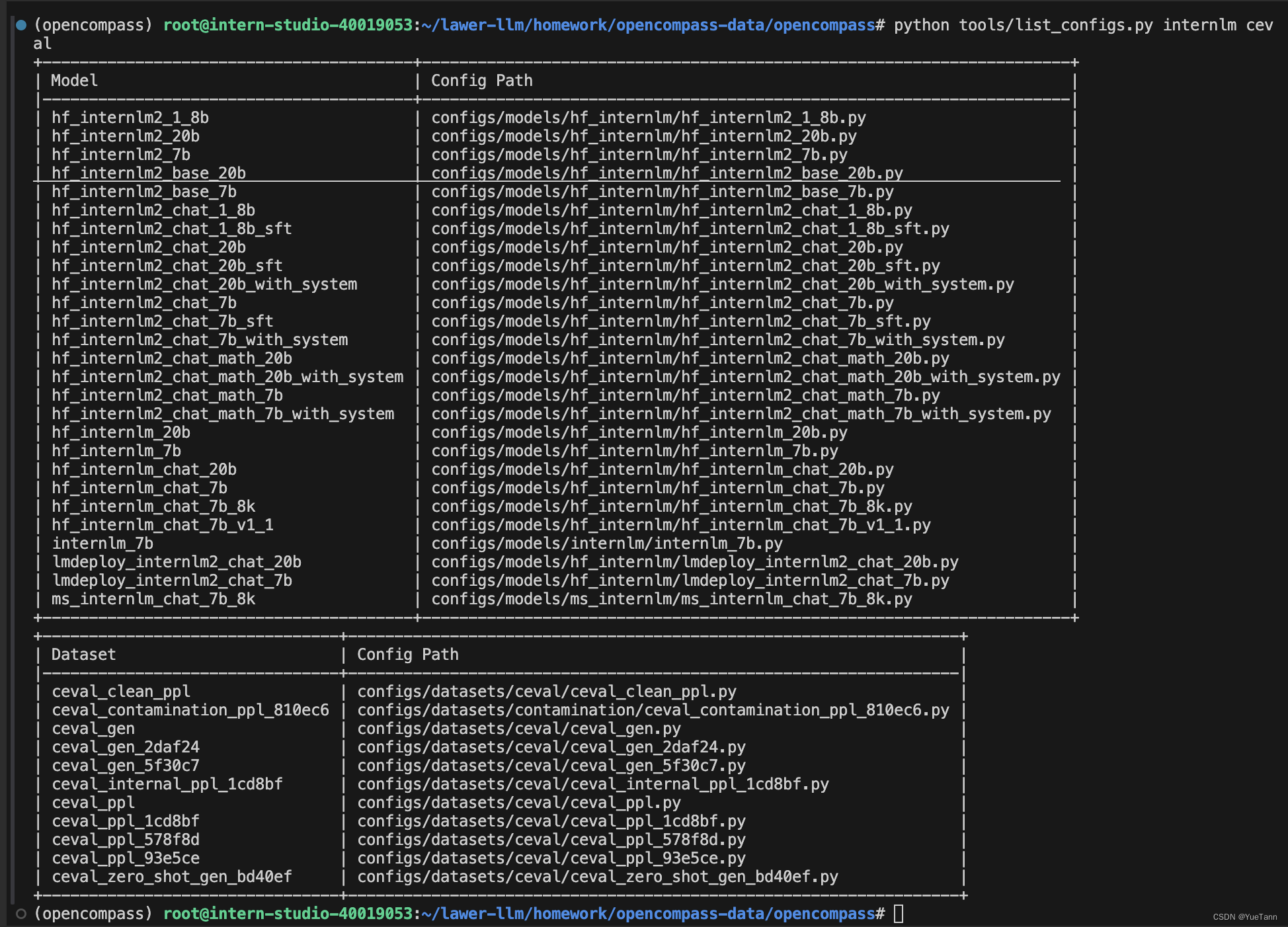This screenshot has width=1288, height=927.
Task: Click model name 'hf_internlm2_base_20b'
Action: [149, 173]
